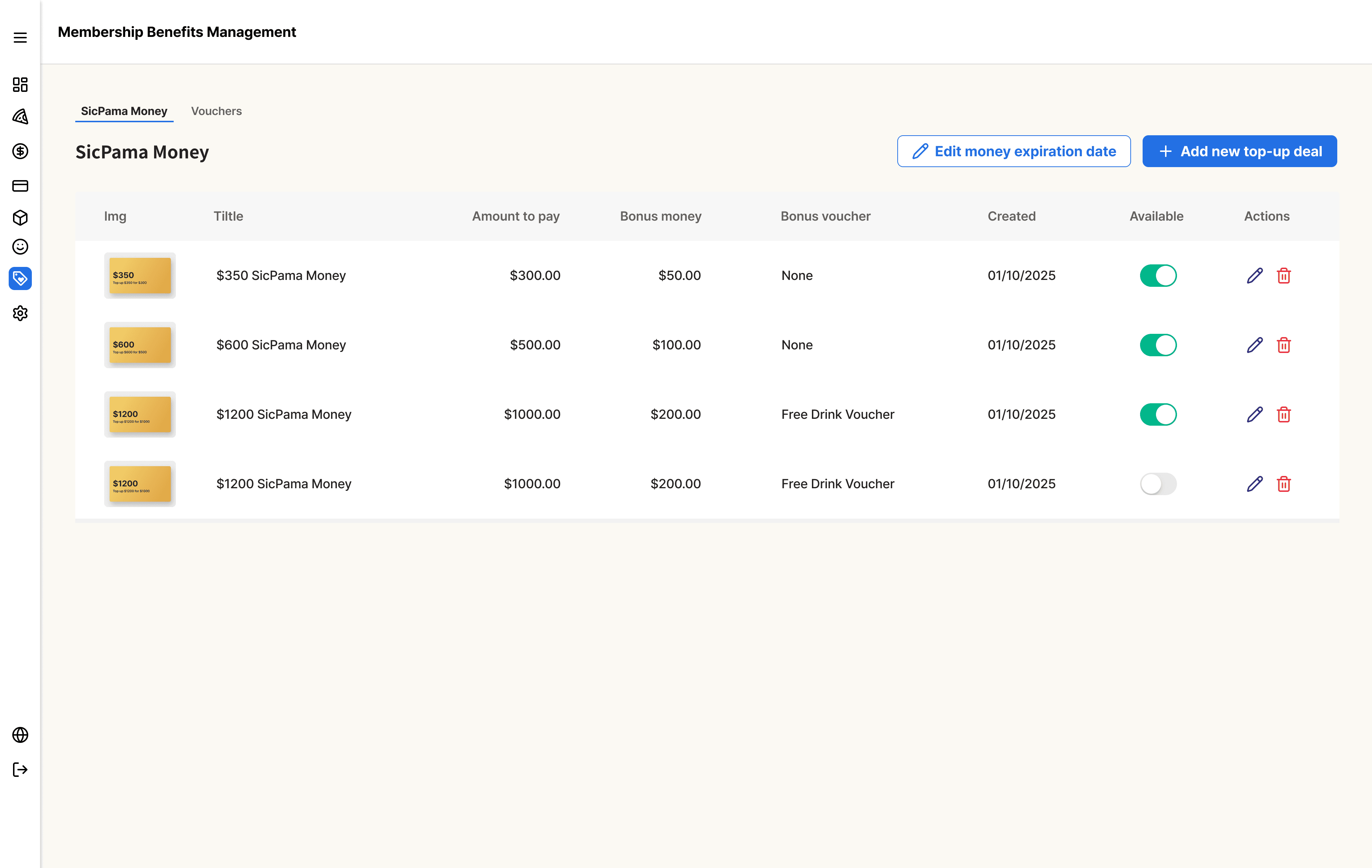Click the dollar coin sidebar icon
Screen dimensions: 1372x868
click(x=20, y=151)
